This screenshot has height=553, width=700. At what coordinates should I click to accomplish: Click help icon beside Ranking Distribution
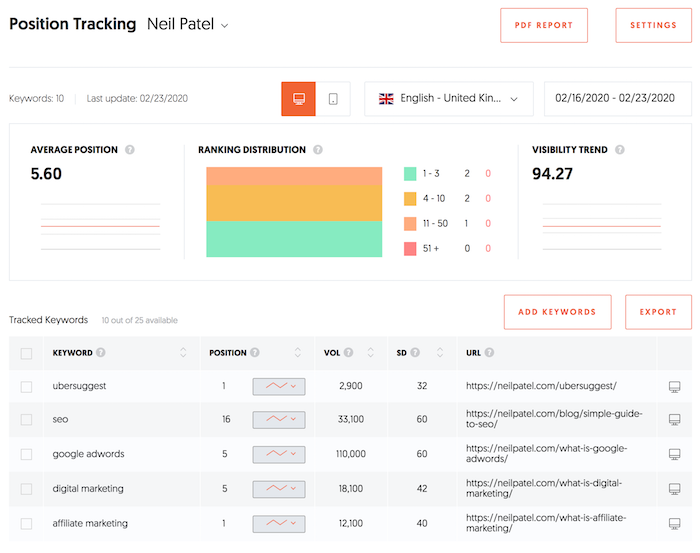318,150
